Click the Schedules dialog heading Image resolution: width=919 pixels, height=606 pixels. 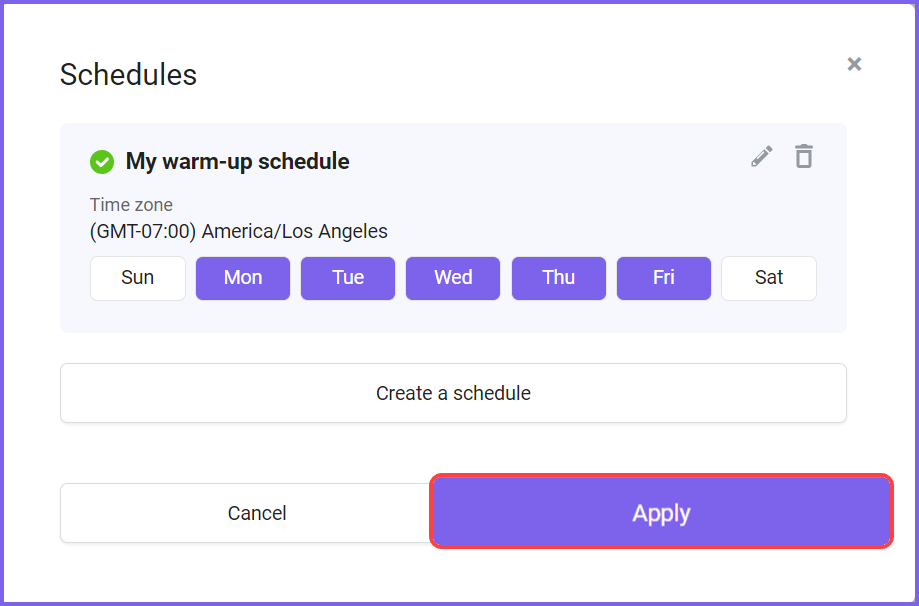128,74
